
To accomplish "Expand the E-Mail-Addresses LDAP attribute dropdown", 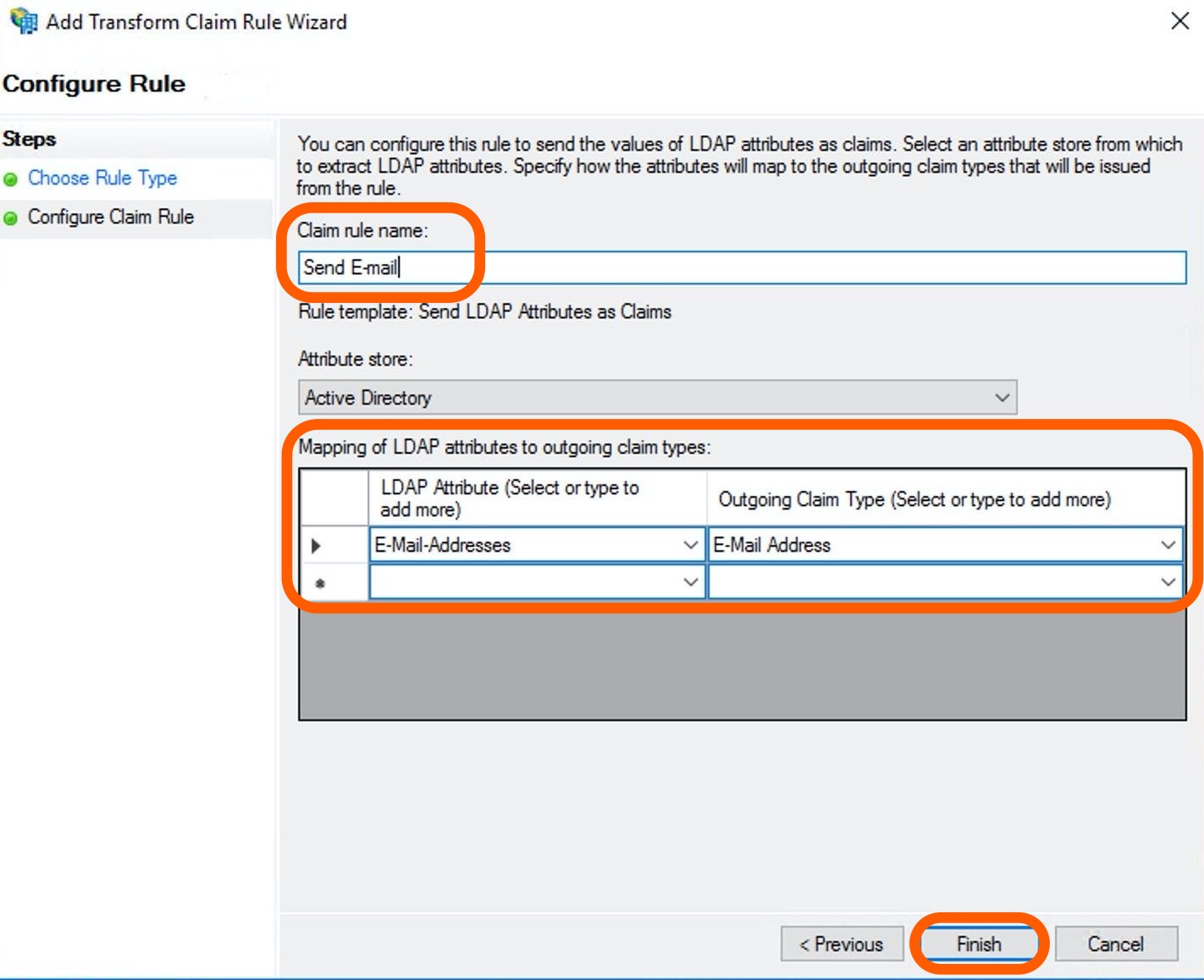I will (690, 546).
